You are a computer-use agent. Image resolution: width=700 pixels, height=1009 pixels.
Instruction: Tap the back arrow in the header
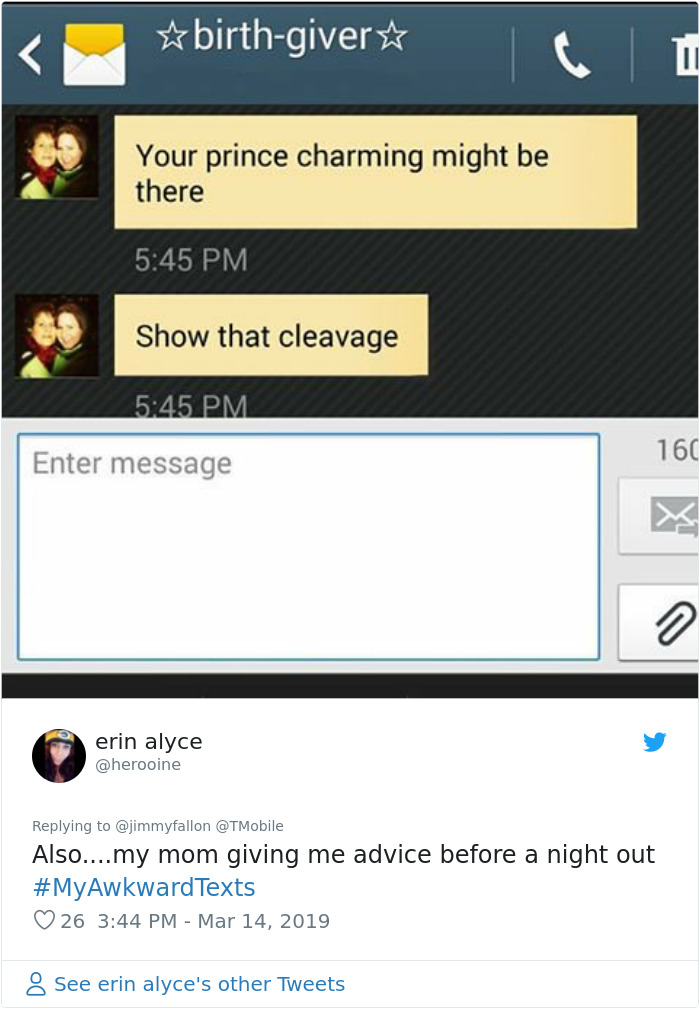click(x=30, y=54)
